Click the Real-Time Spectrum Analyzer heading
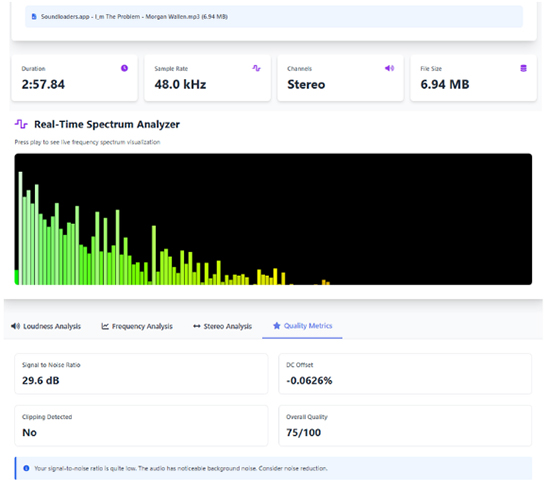The image size is (550, 488). coord(107,124)
